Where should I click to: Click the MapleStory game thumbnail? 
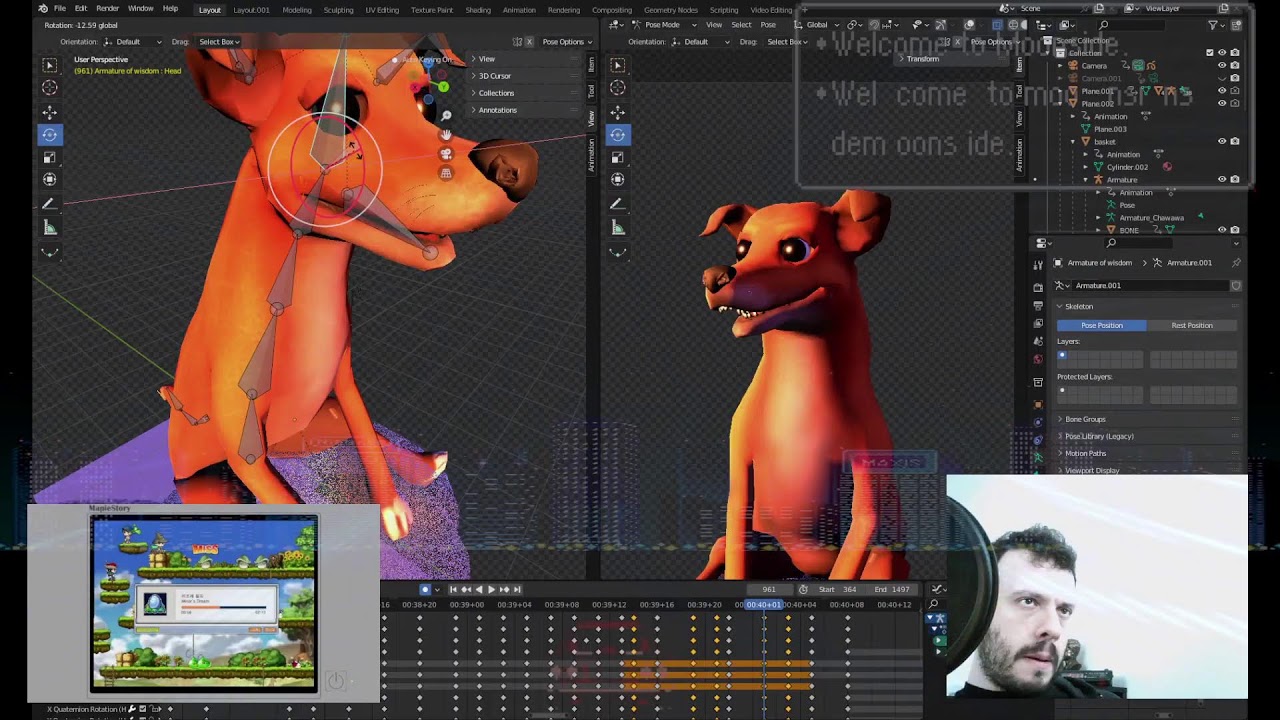pos(204,604)
